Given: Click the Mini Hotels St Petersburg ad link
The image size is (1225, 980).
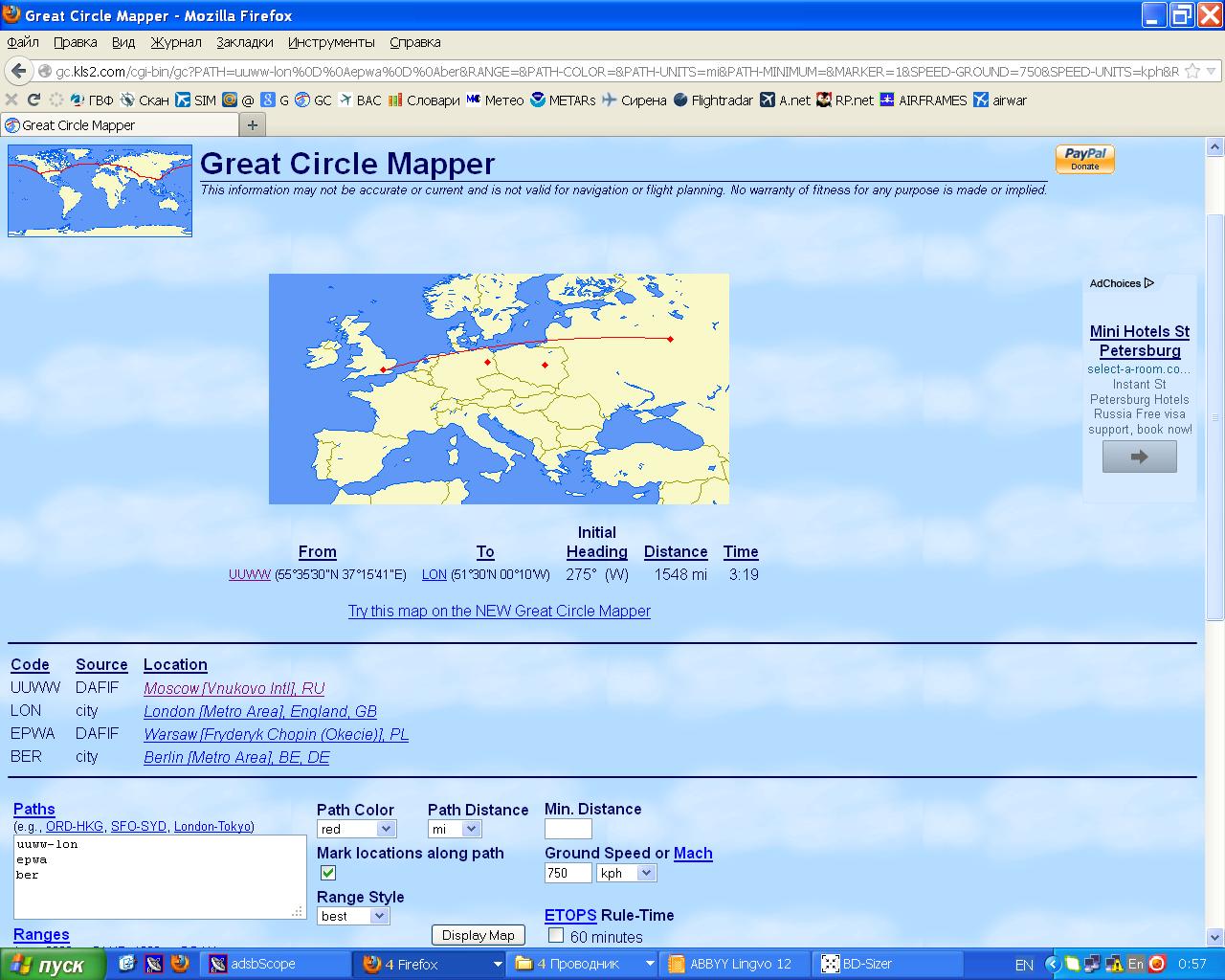Looking at the screenshot, I should point(1140,341).
